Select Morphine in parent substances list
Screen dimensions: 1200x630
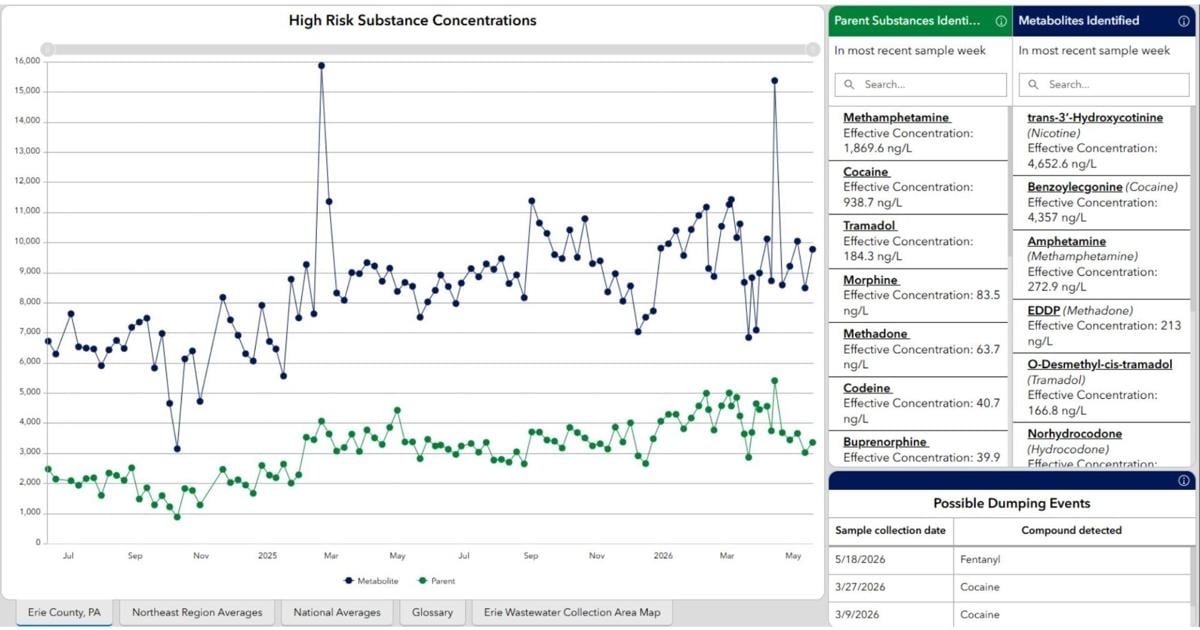coord(871,280)
